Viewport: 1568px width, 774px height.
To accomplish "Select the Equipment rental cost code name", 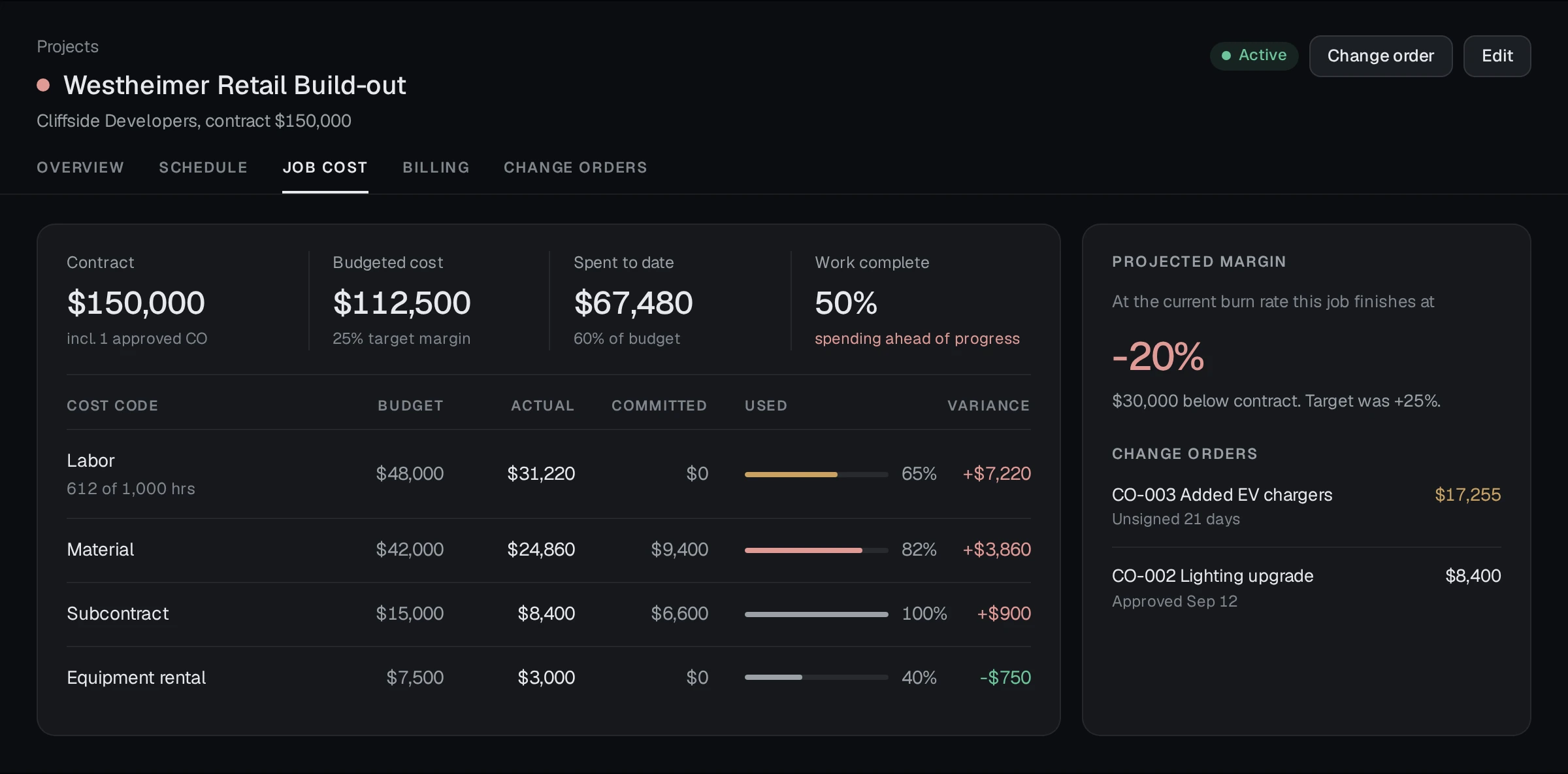I will click(136, 677).
